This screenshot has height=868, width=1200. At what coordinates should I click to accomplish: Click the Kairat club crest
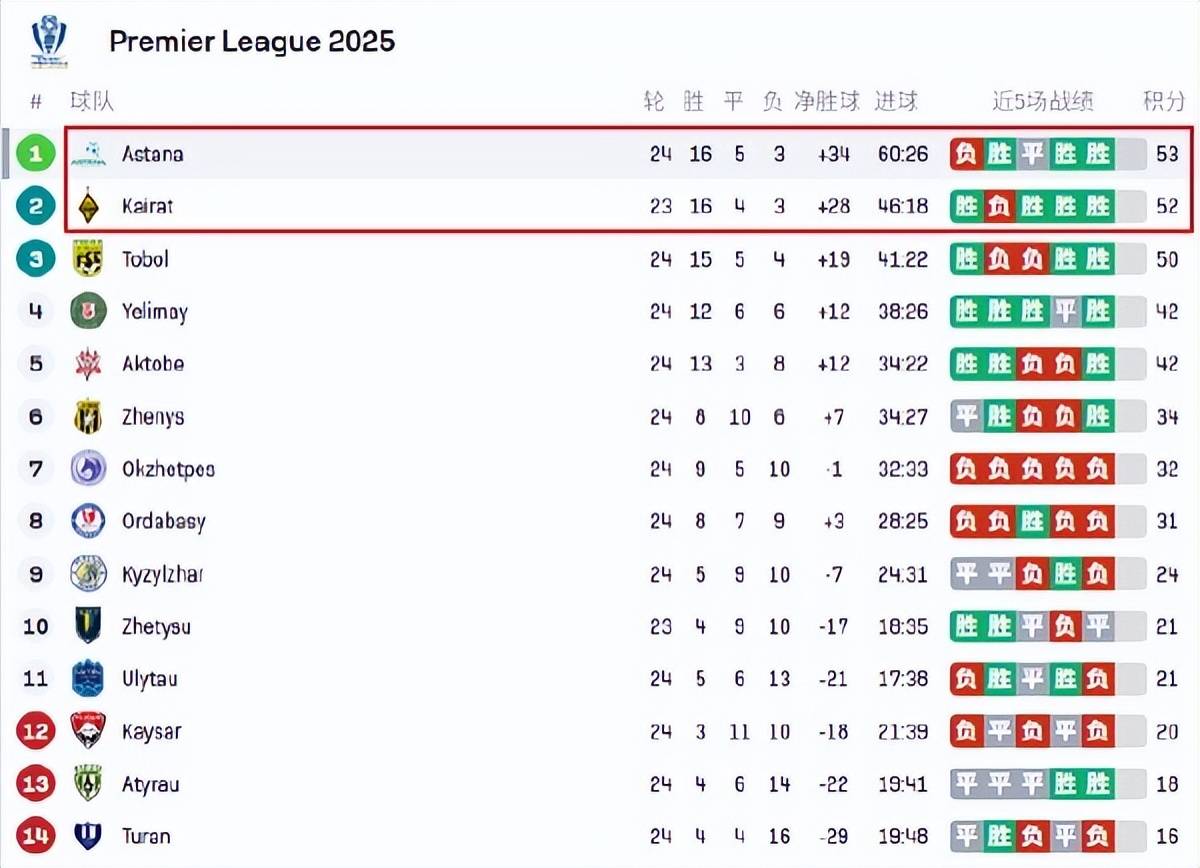[89, 207]
